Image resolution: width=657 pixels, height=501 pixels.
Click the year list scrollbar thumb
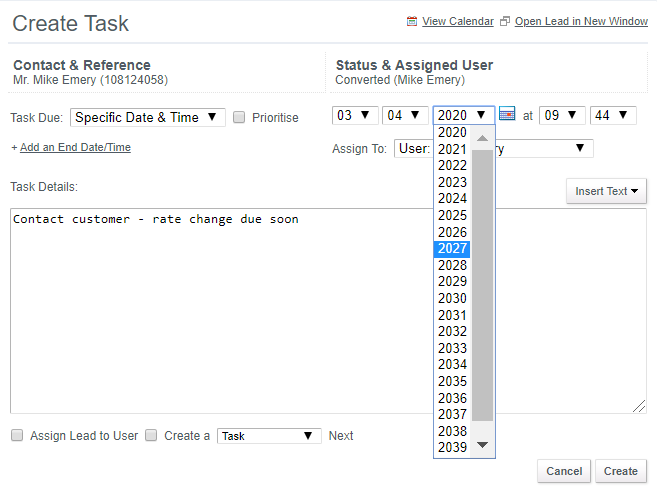482,285
